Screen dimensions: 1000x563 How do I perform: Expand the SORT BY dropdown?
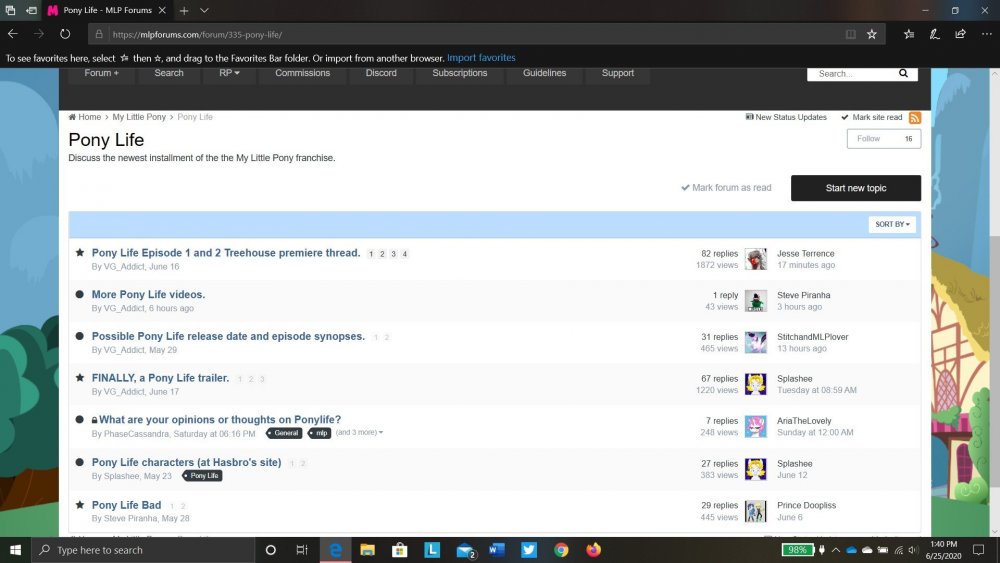[x=892, y=224]
